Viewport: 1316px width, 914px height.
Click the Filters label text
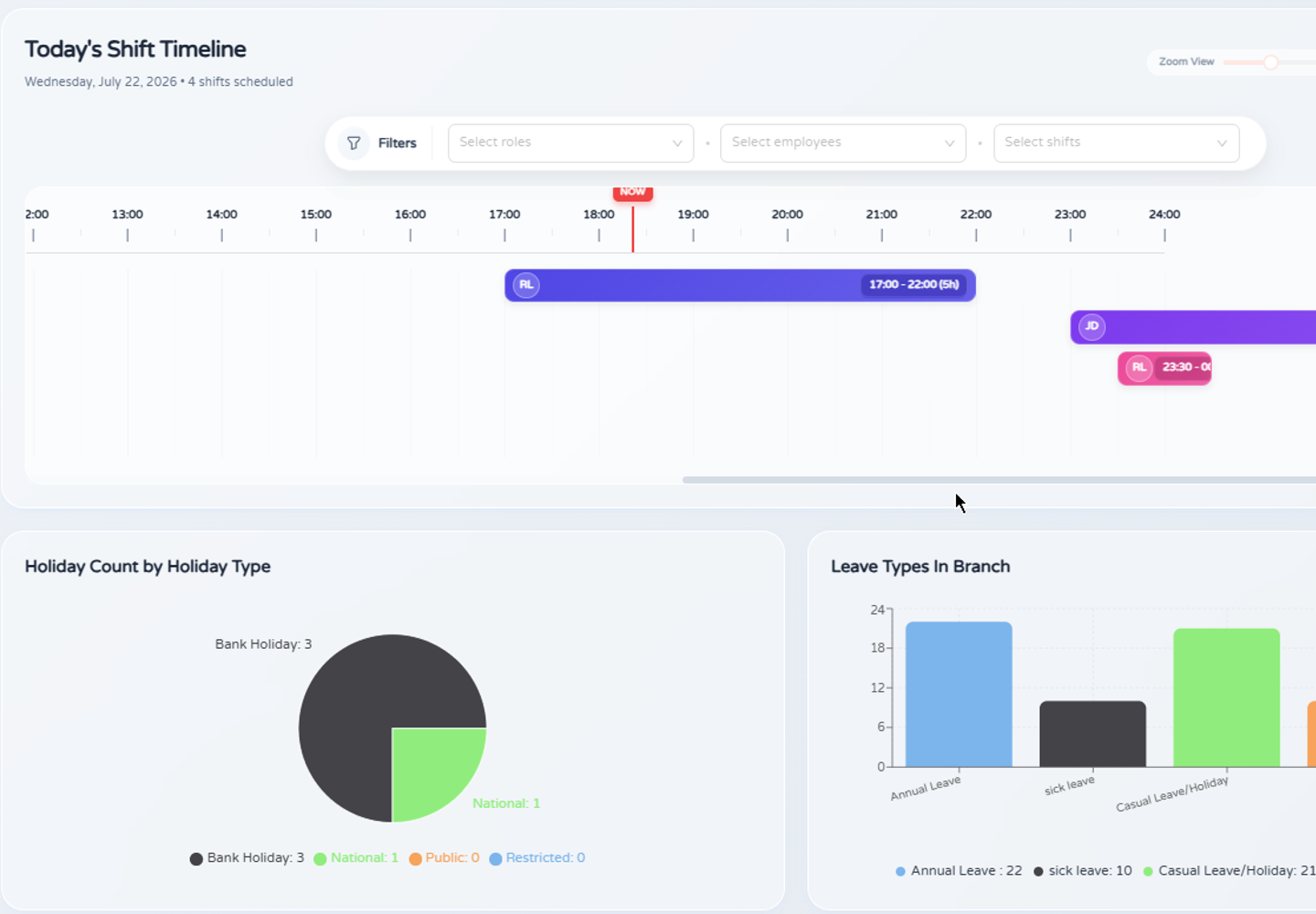click(x=398, y=143)
